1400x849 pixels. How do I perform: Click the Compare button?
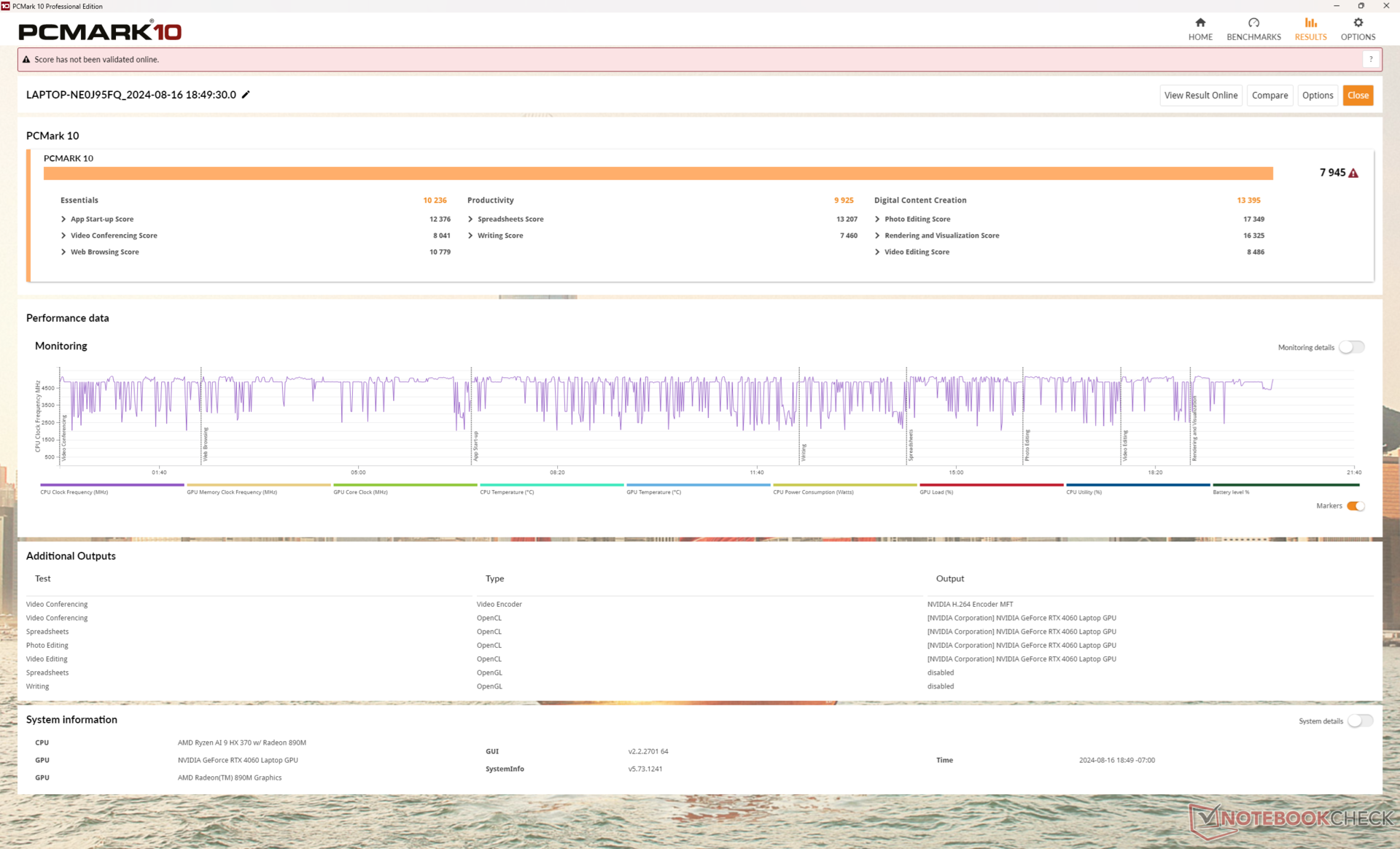[1269, 96]
